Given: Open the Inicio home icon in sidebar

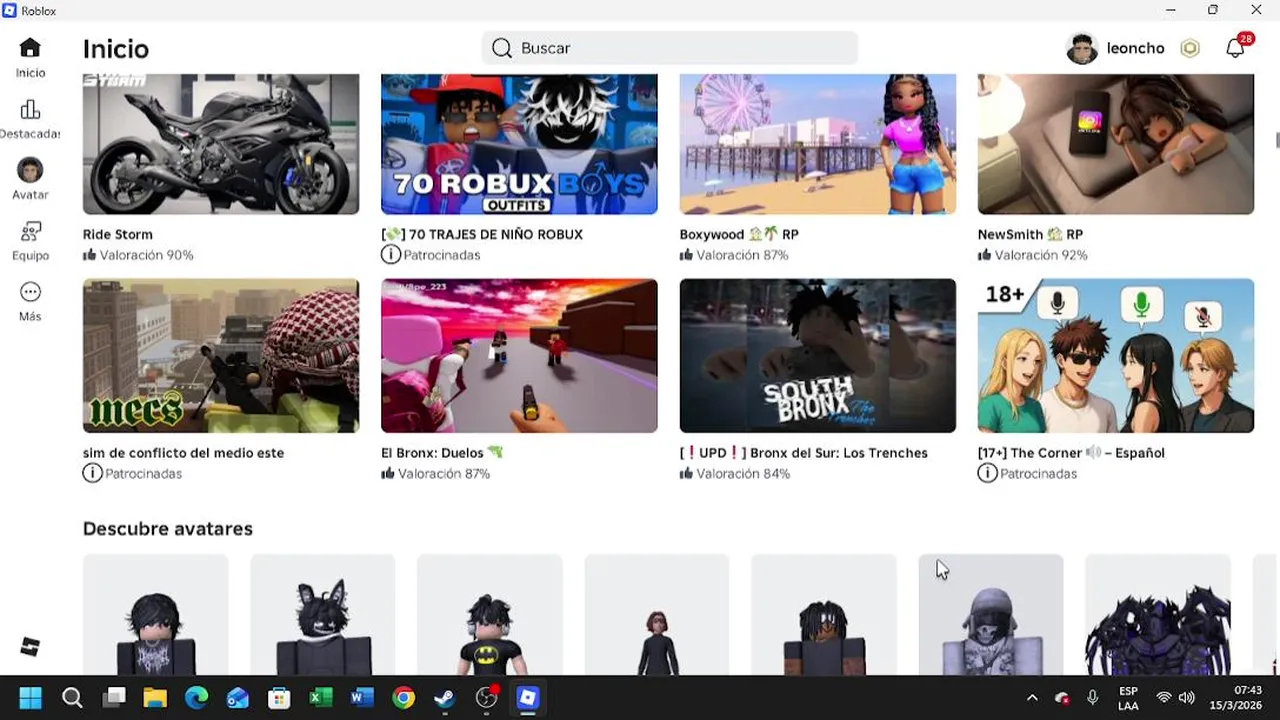Looking at the screenshot, I should 30,48.
